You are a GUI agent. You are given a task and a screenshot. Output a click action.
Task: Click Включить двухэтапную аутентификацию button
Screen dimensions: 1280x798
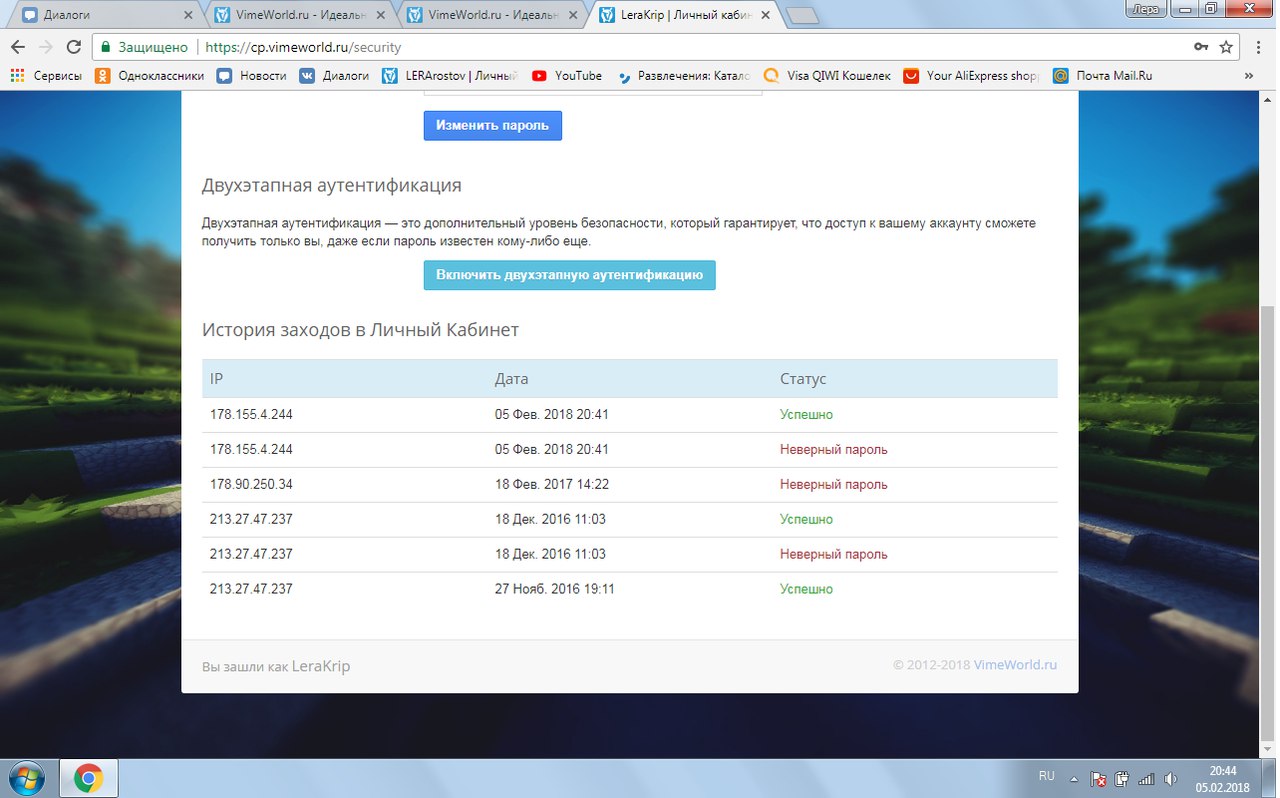tap(569, 275)
